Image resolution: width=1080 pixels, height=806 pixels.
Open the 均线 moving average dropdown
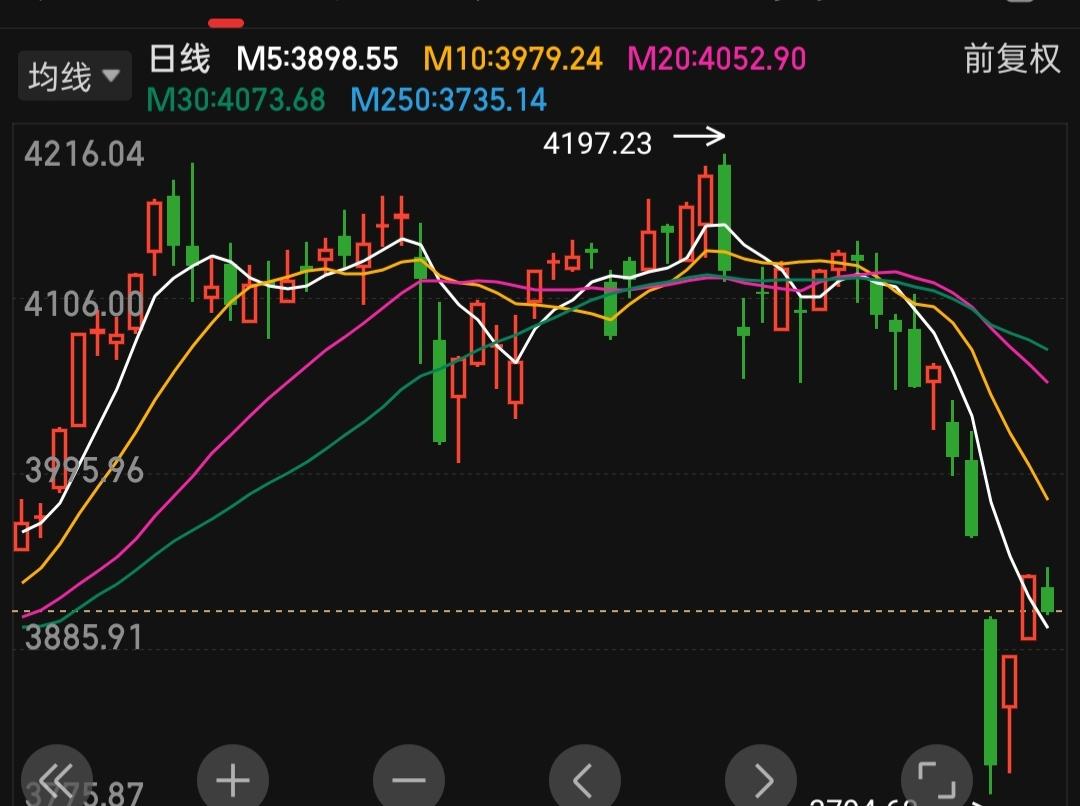click(x=74, y=74)
